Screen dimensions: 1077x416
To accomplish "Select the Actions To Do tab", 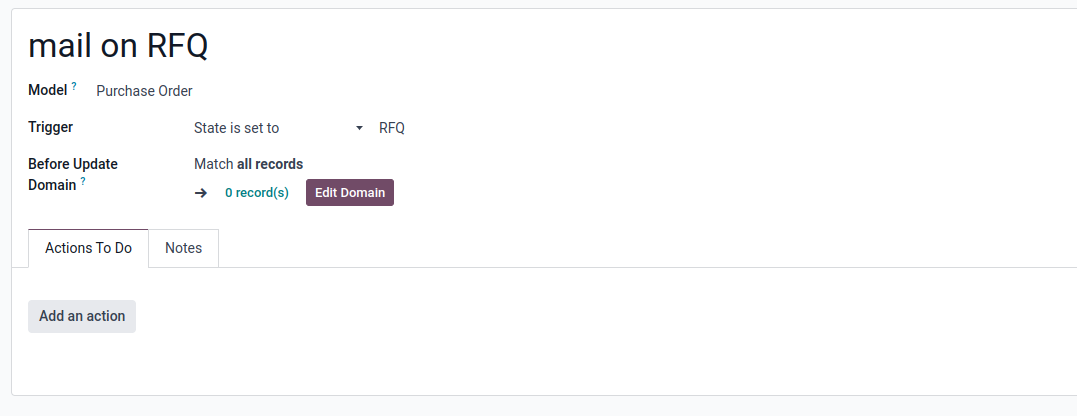I will pyautogui.click(x=89, y=248).
